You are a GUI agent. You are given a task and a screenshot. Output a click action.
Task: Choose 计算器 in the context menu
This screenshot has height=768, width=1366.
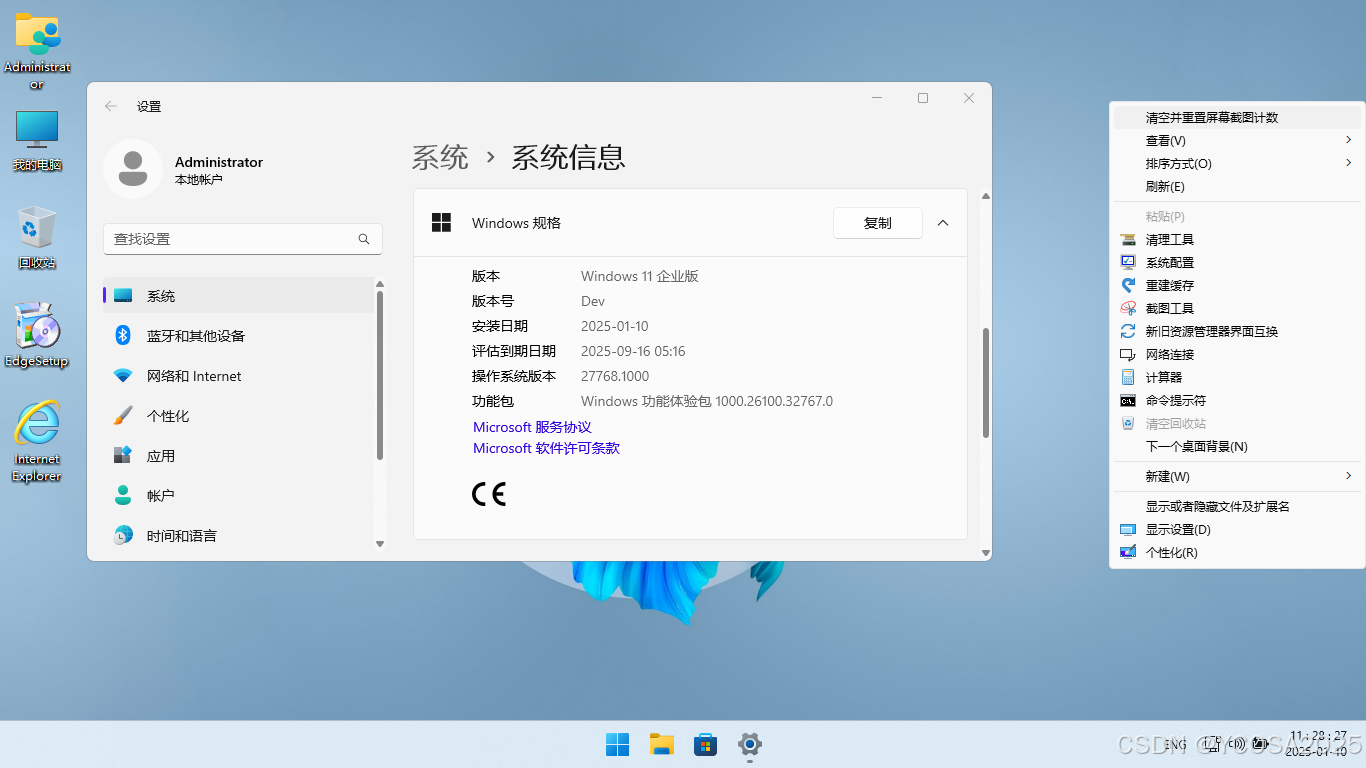coord(1237,377)
